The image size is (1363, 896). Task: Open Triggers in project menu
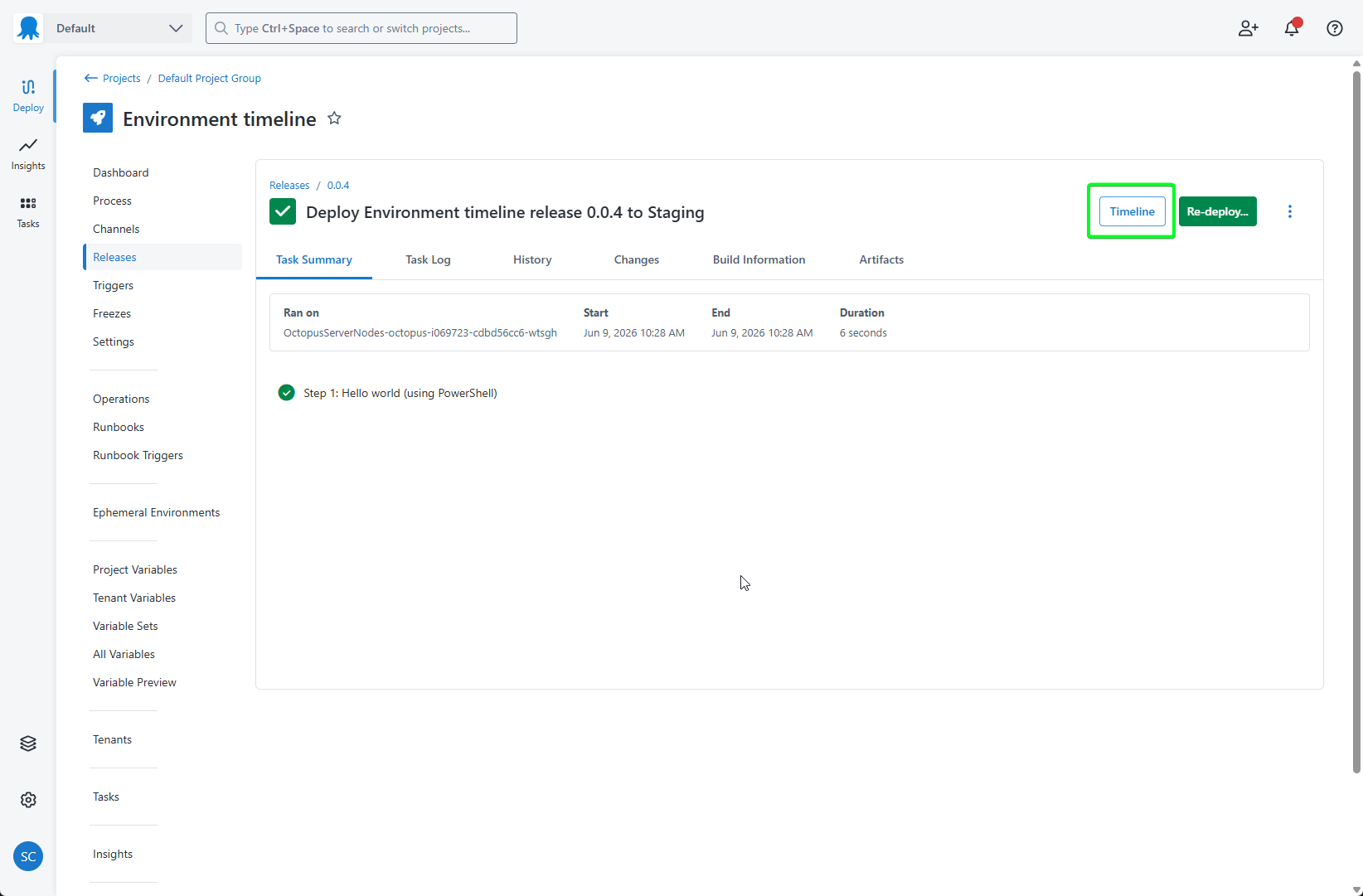click(113, 285)
